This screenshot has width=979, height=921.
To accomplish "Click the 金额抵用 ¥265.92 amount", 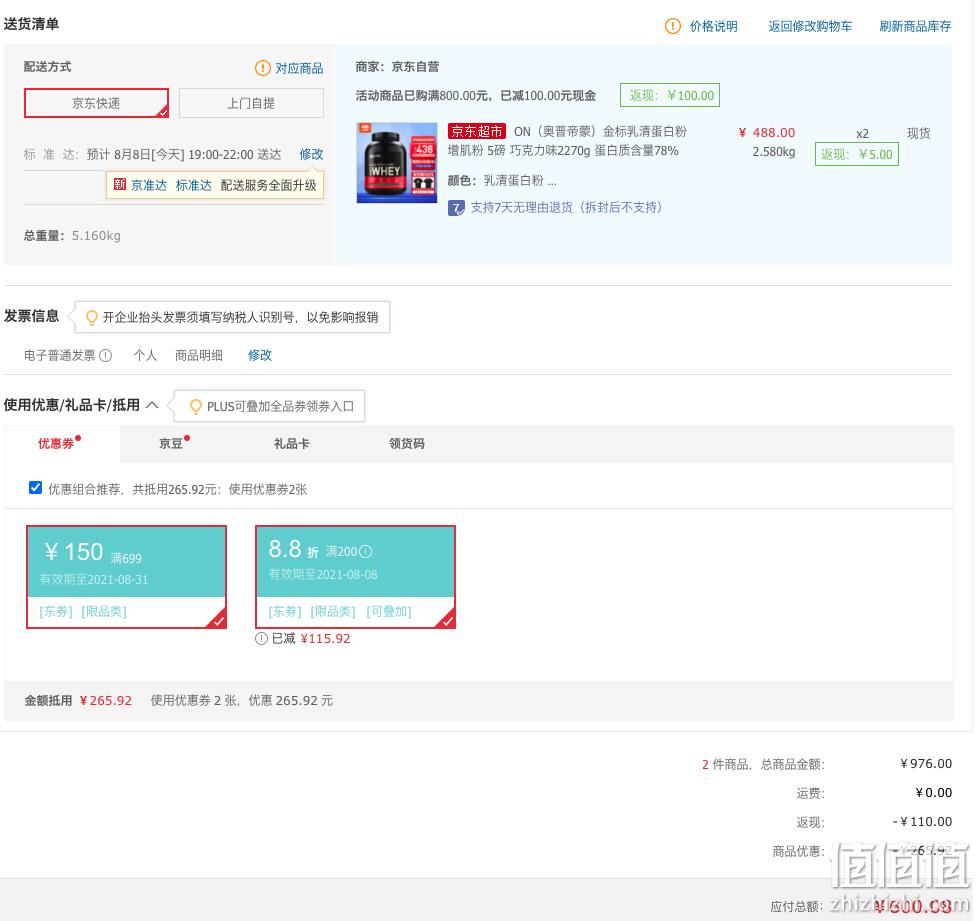I will (x=106, y=701).
